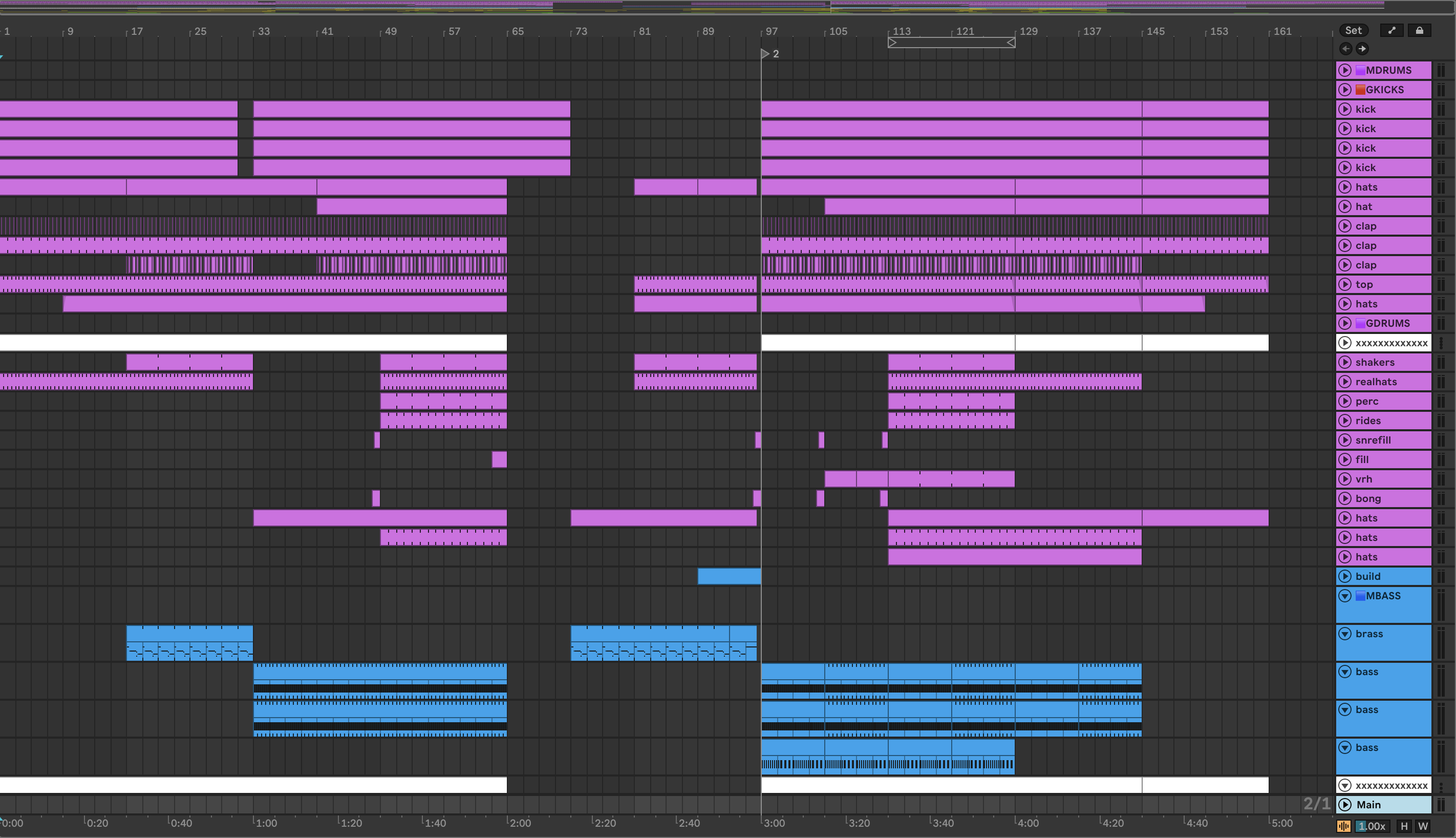The width and height of the screenshot is (1456, 838).
Task: Fold the brass track
Action: click(1345, 634)
